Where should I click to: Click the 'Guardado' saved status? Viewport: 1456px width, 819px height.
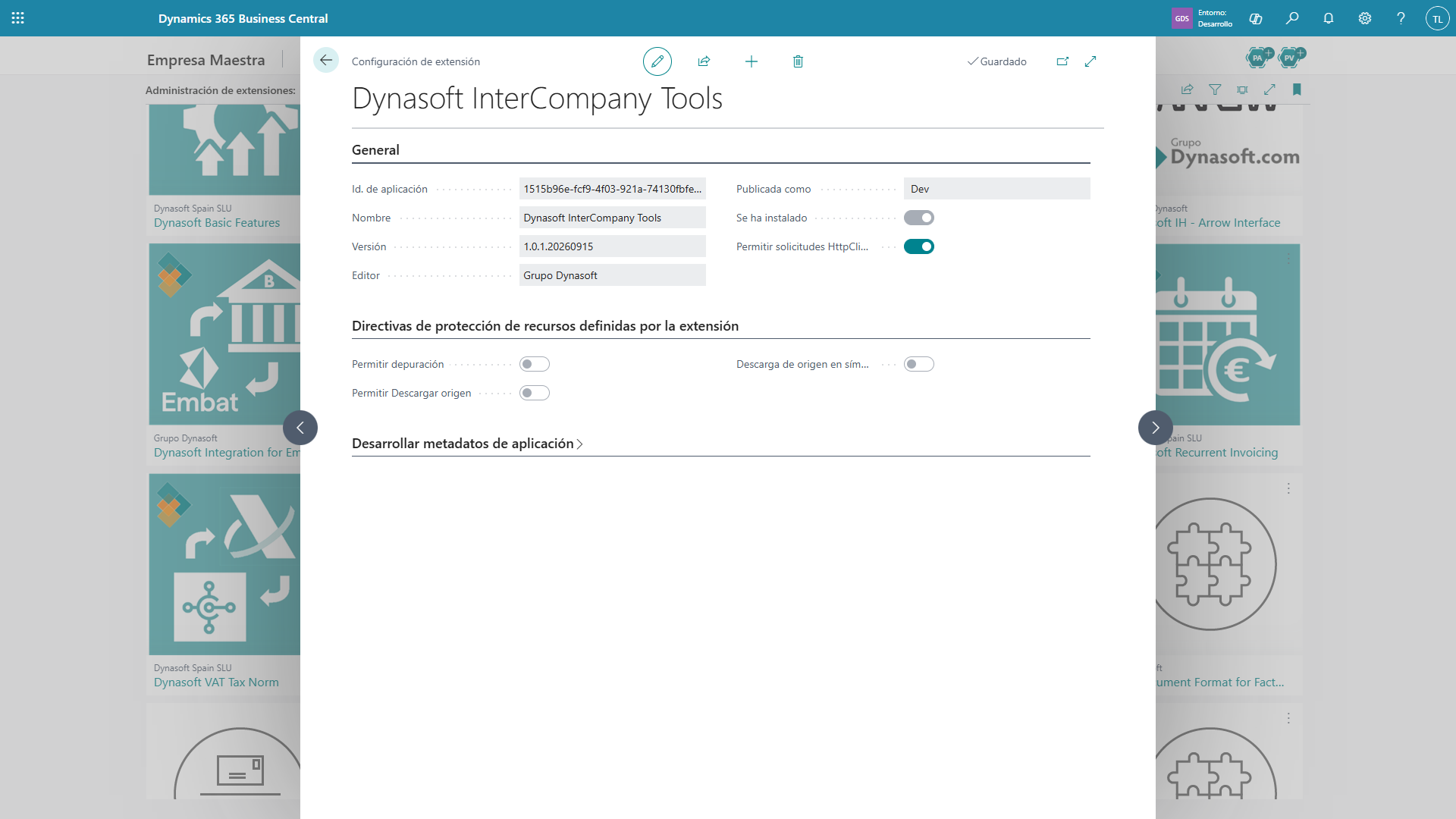coord(997,61)
